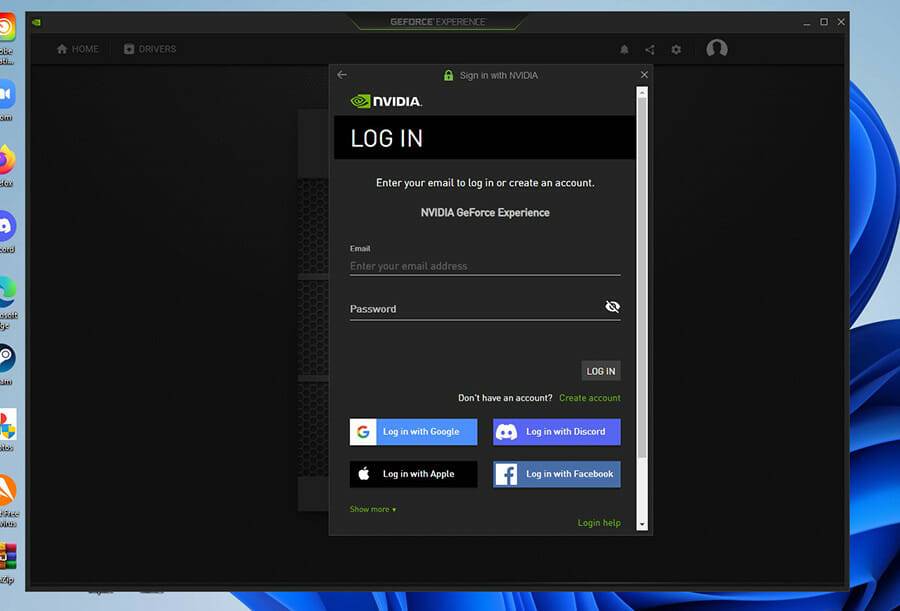Click the back arrow in the sign-in dialog

point(341,74)
